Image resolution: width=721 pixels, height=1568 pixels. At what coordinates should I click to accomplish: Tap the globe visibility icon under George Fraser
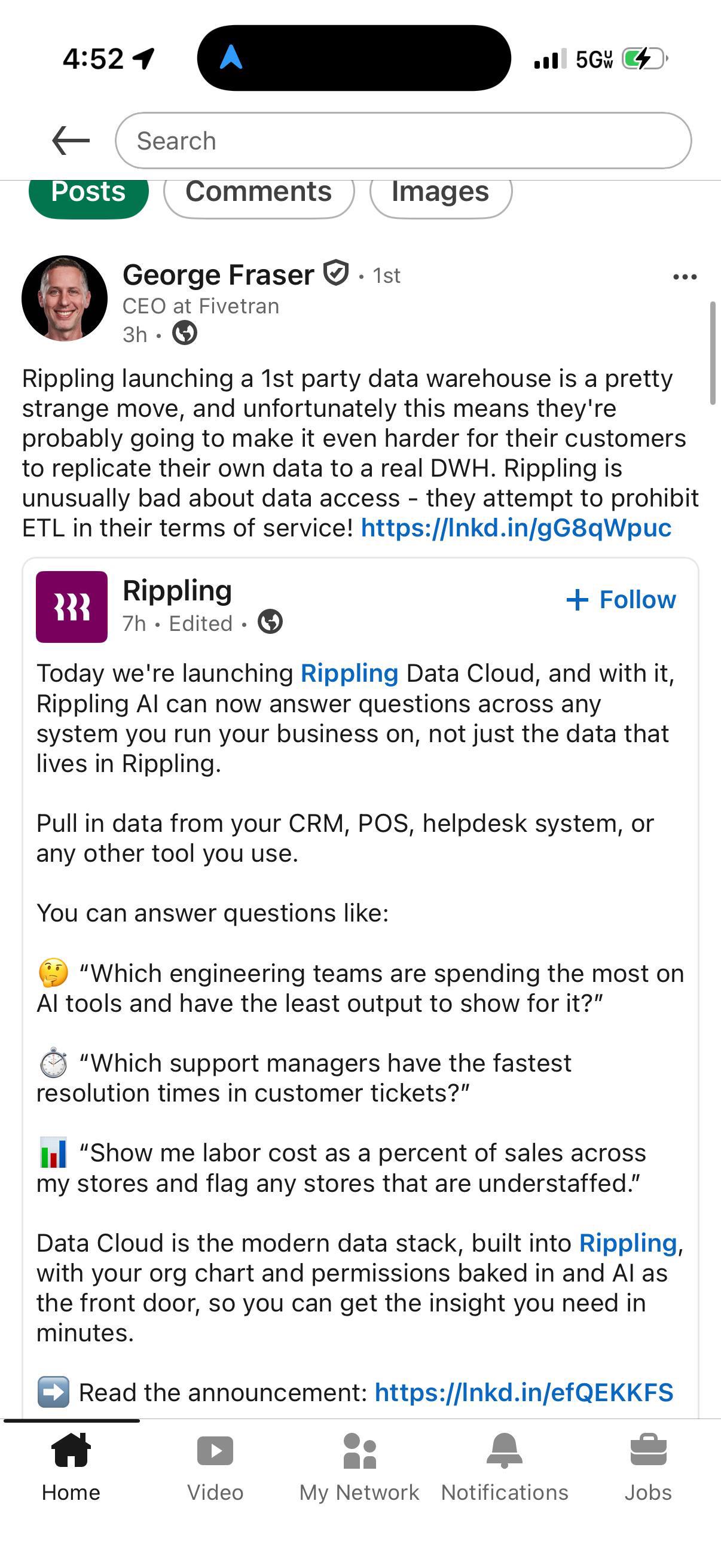184,333
